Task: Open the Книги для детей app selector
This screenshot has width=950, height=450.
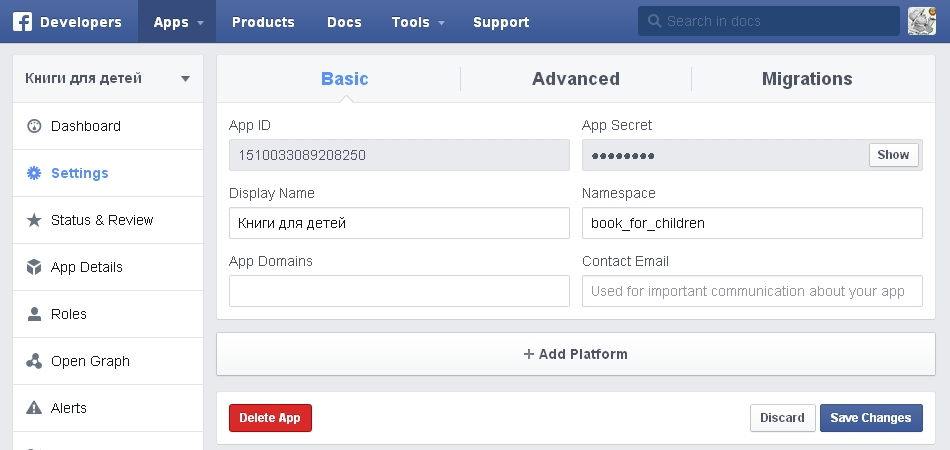Action: 107,78
